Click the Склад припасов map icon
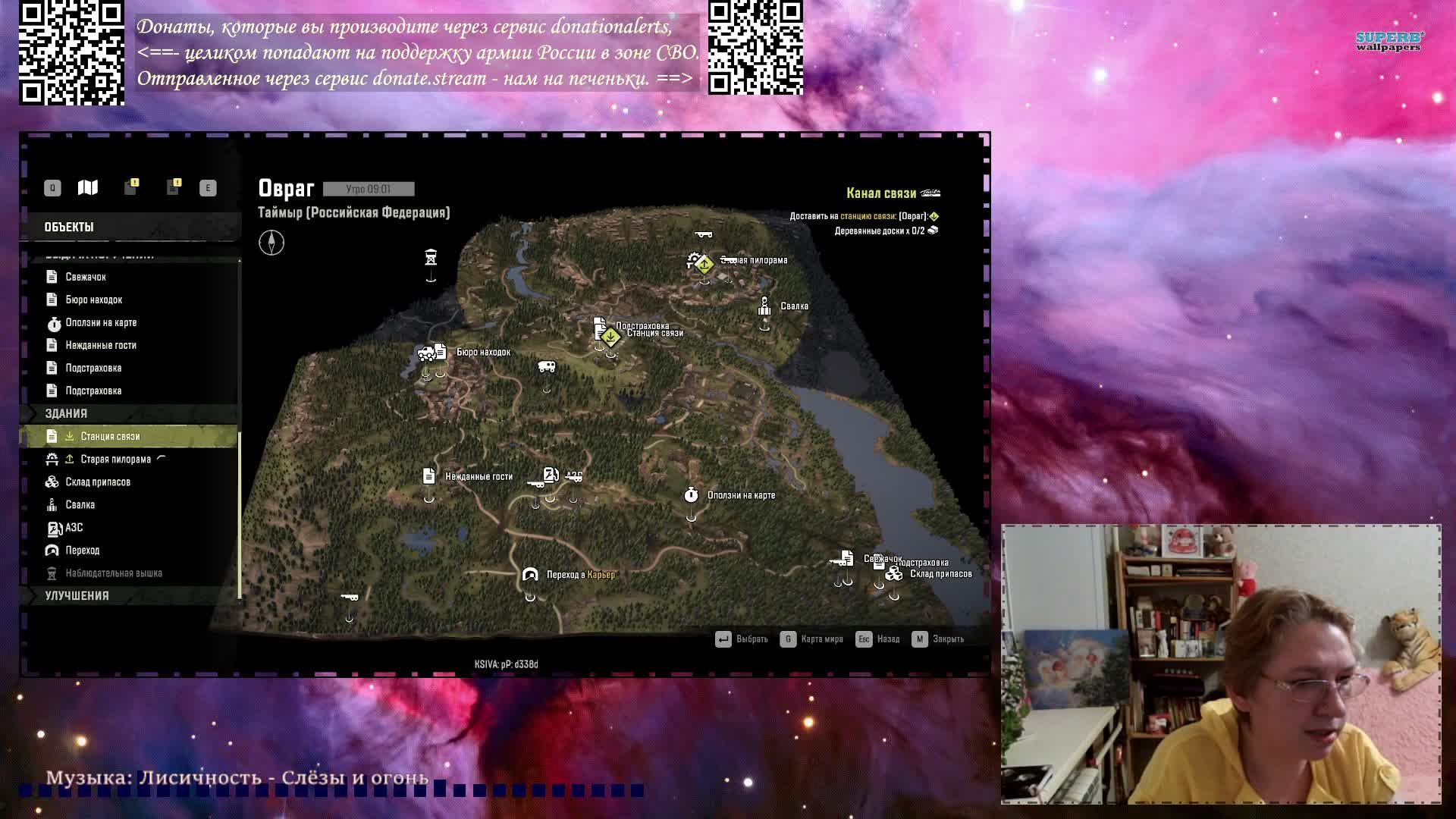 click(894, 574)
